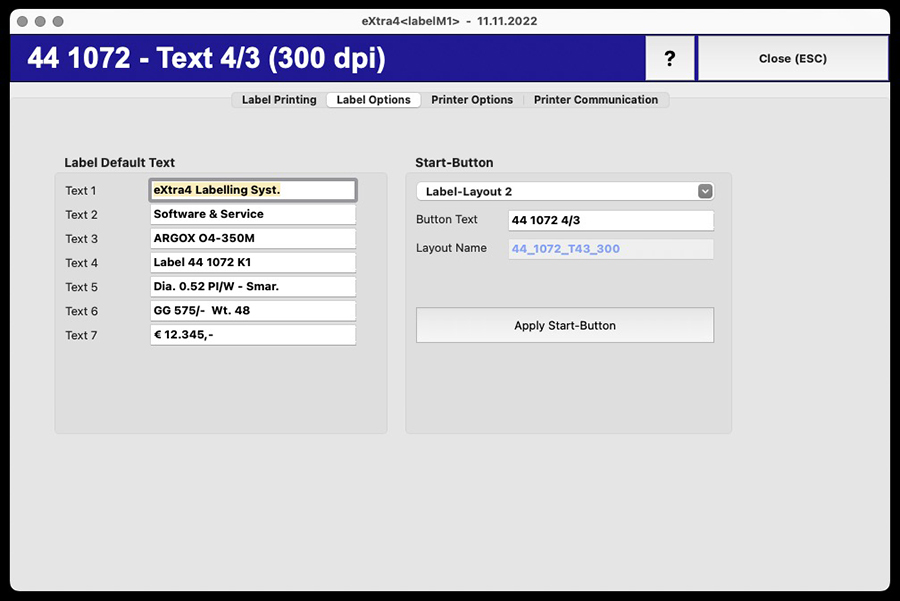Select the Text 5 field with Dia. 0.52
Screen dimensions: 900x601
pos(252,286)
